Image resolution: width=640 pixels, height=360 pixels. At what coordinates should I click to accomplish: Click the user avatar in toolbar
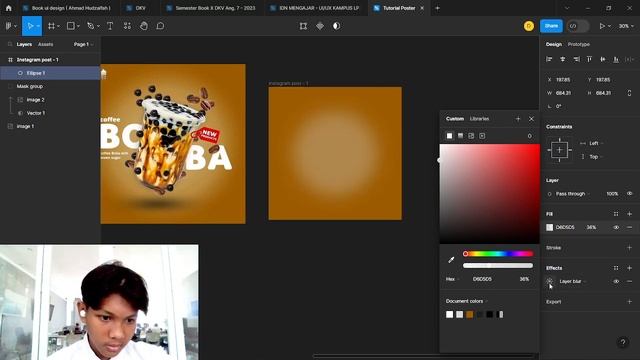(x=529, y=26)
